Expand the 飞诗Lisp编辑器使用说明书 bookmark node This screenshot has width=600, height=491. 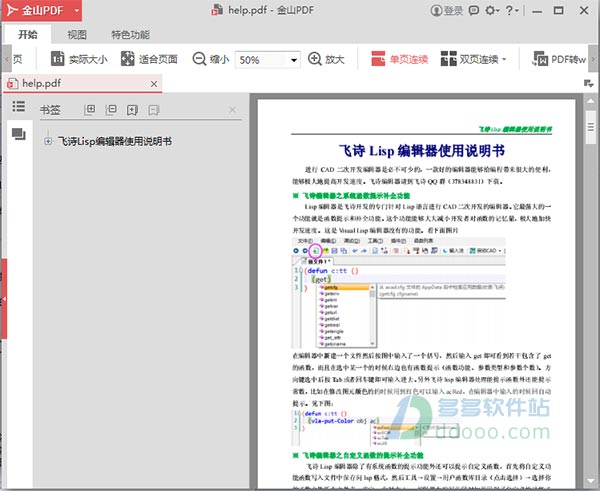[48, 141]
